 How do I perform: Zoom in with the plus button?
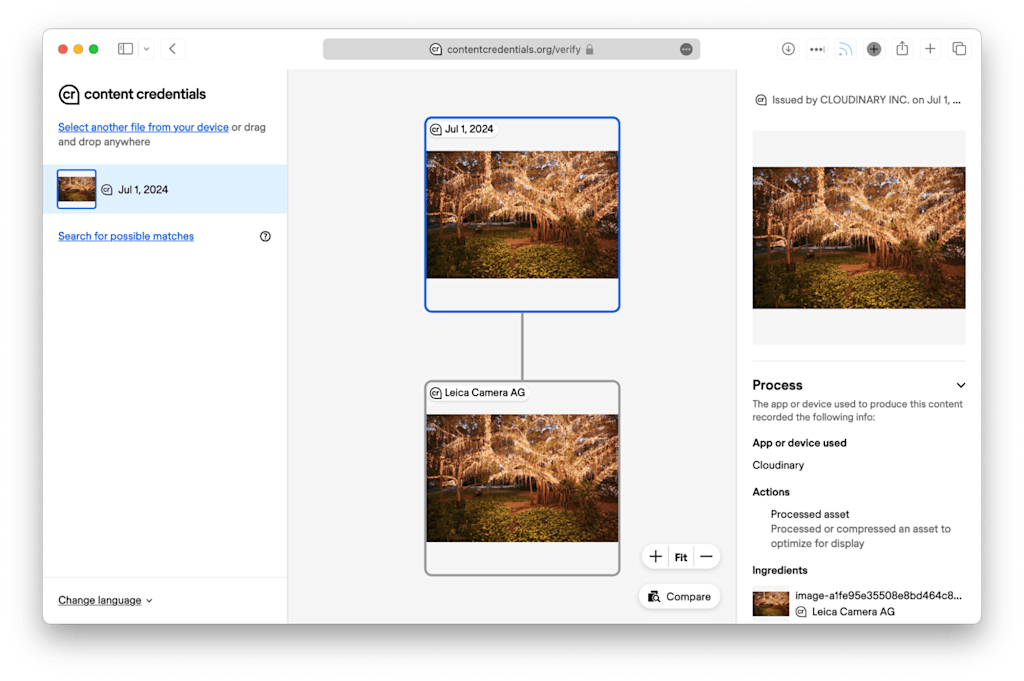(656, 557)
